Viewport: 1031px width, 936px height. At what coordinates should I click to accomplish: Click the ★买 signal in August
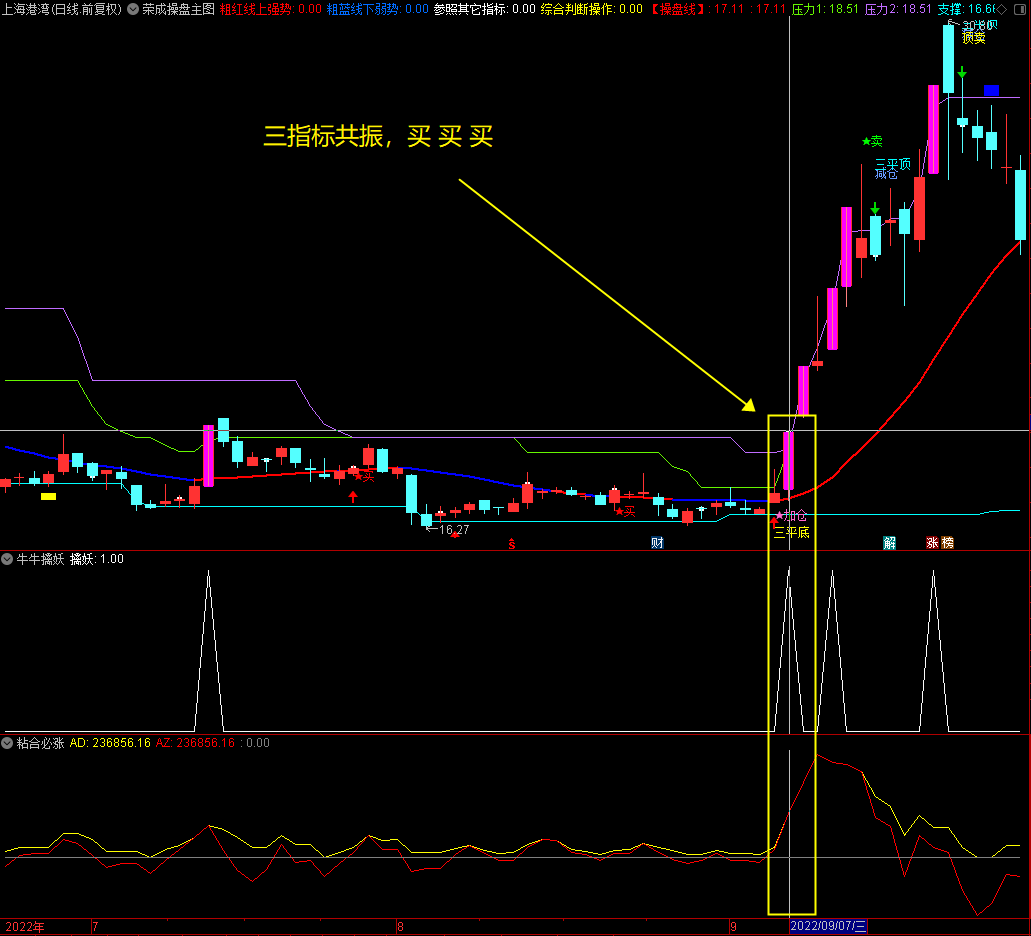625,511
